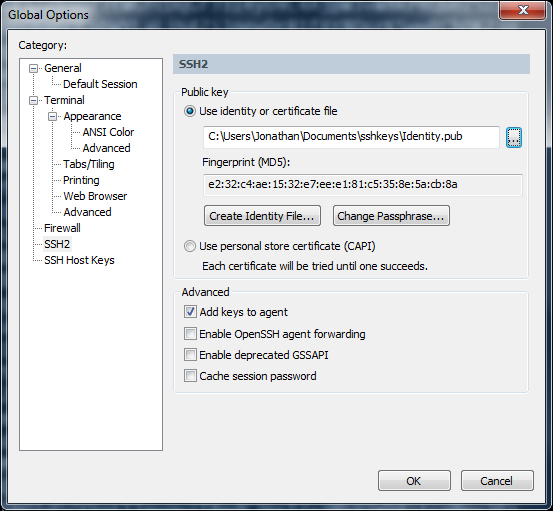Open ANSI Color category
This screenshot has height=511, width=553.
(x=108, y=132)
